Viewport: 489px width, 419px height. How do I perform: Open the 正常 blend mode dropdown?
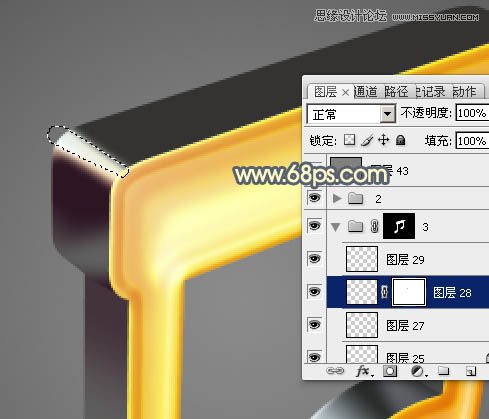point(388,114)
